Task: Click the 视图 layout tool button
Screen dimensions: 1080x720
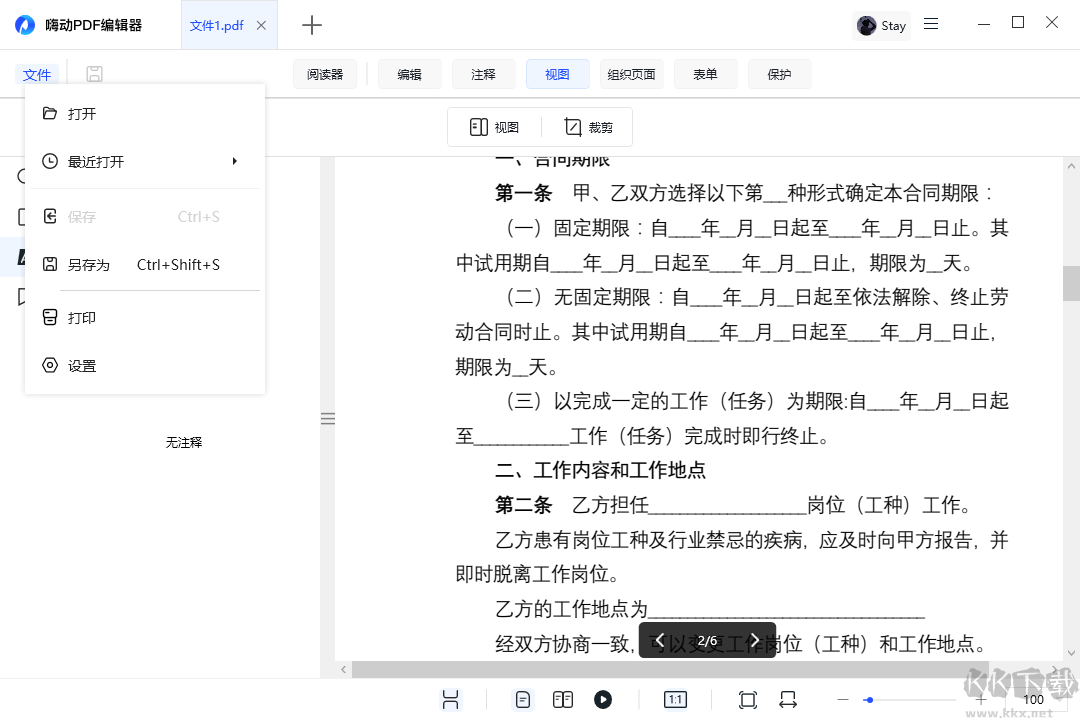Action: click(x=495, y=127)
